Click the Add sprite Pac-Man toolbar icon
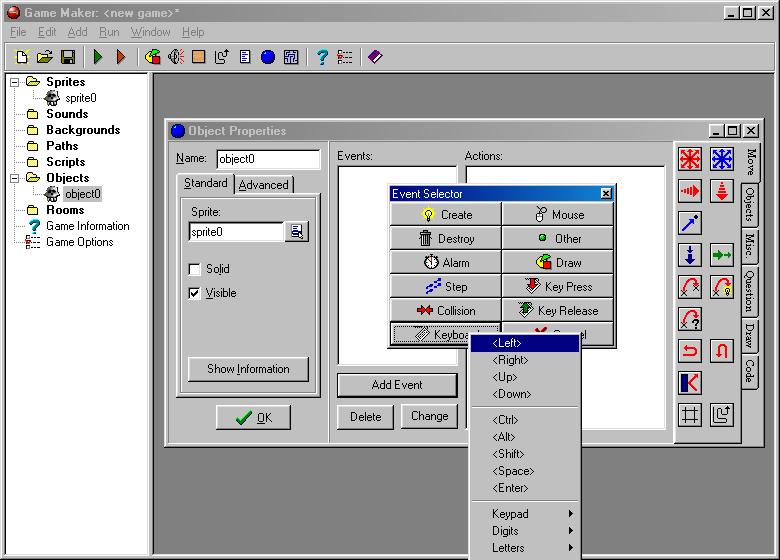This screenshot has width=780, height=560. coord(152,57)
